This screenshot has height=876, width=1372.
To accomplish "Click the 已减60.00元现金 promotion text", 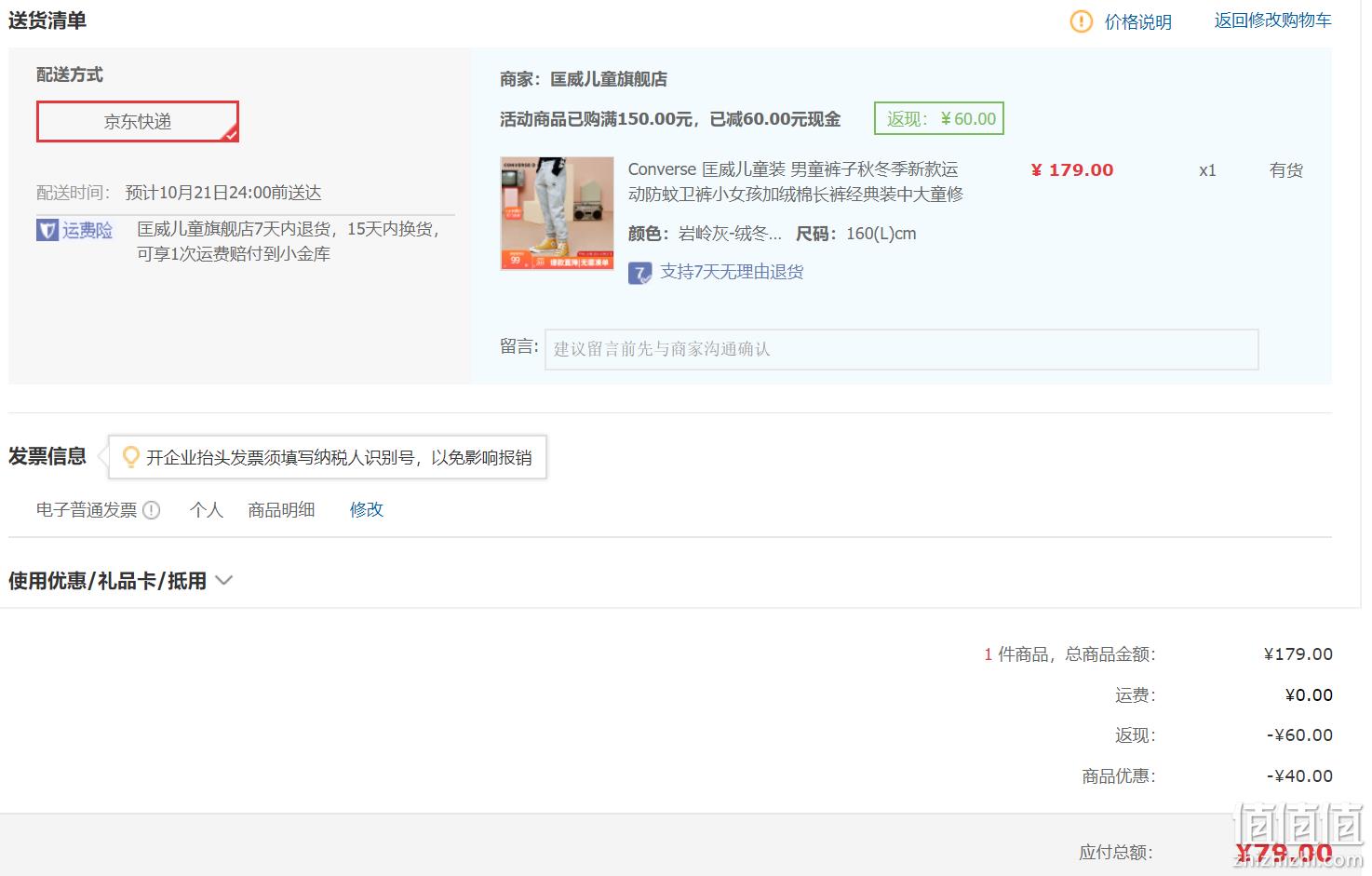I will [775, 119].
